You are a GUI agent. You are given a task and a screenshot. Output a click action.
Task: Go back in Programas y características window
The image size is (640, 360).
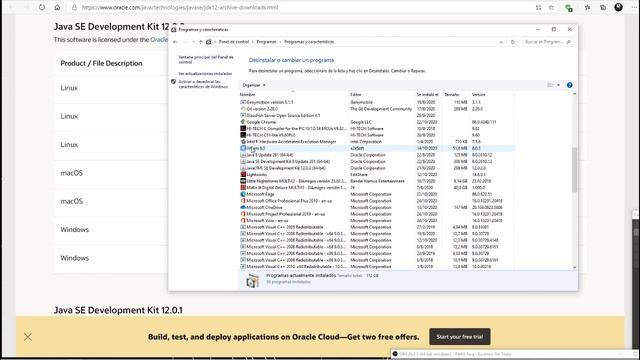(x=175, y=42)
